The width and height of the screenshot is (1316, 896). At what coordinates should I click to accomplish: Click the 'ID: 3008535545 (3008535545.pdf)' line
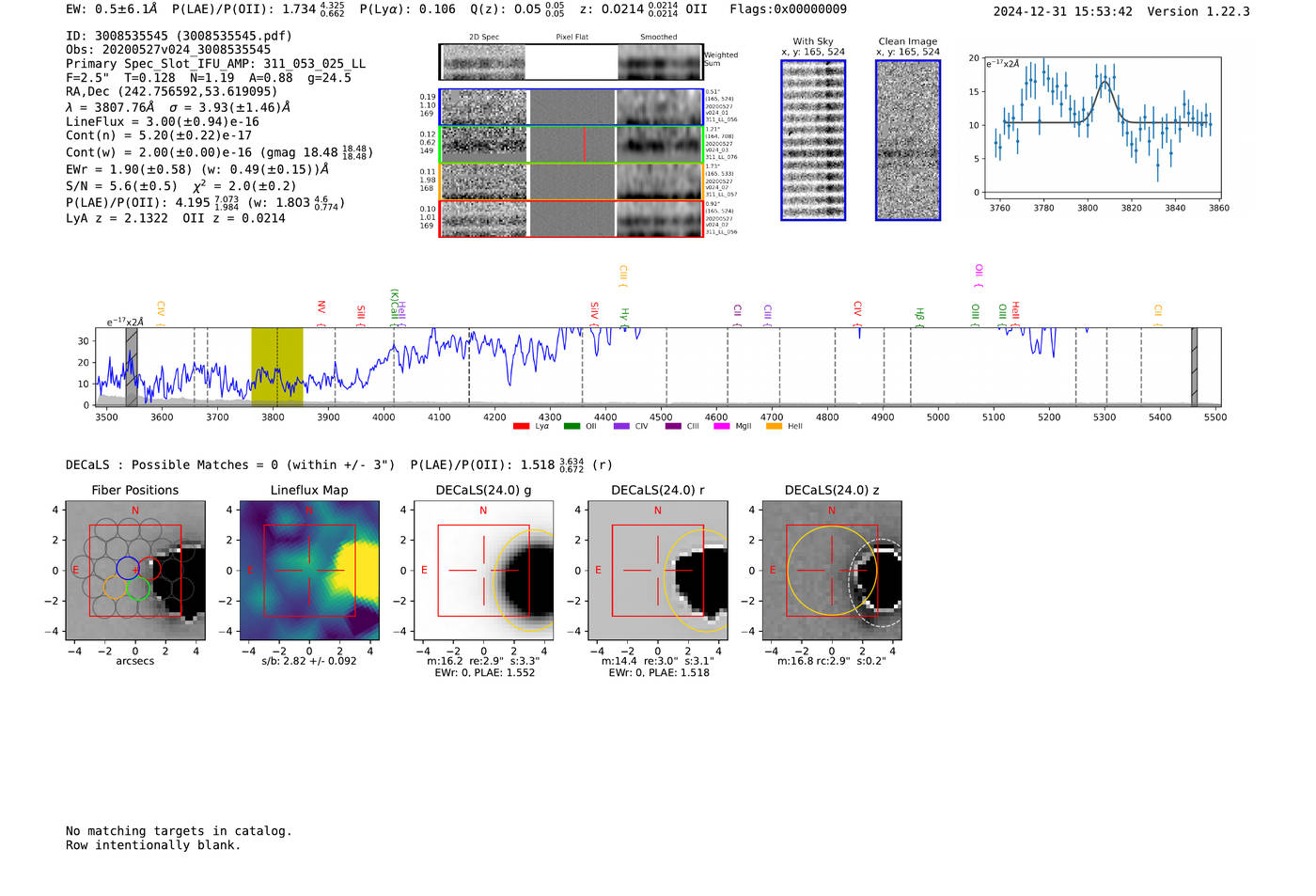coord(179,36)
